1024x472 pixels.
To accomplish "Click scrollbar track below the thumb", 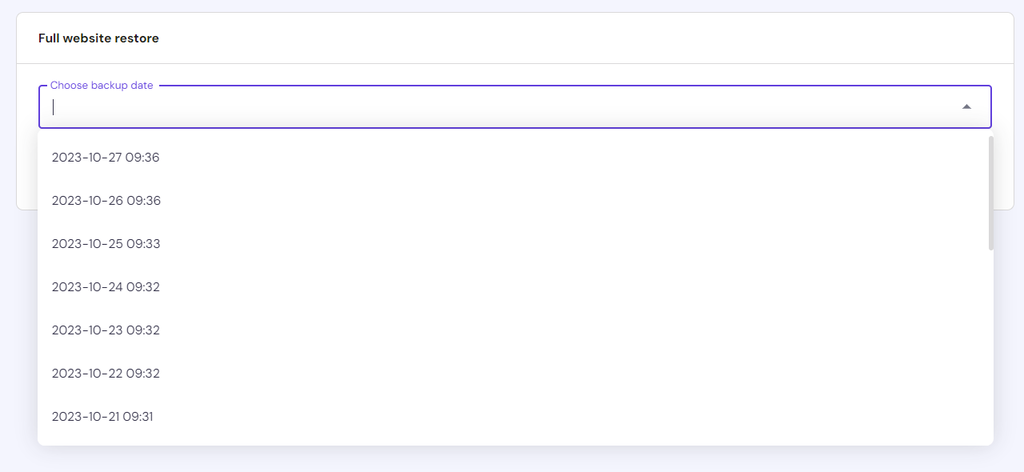I will (x=991, y=346).
